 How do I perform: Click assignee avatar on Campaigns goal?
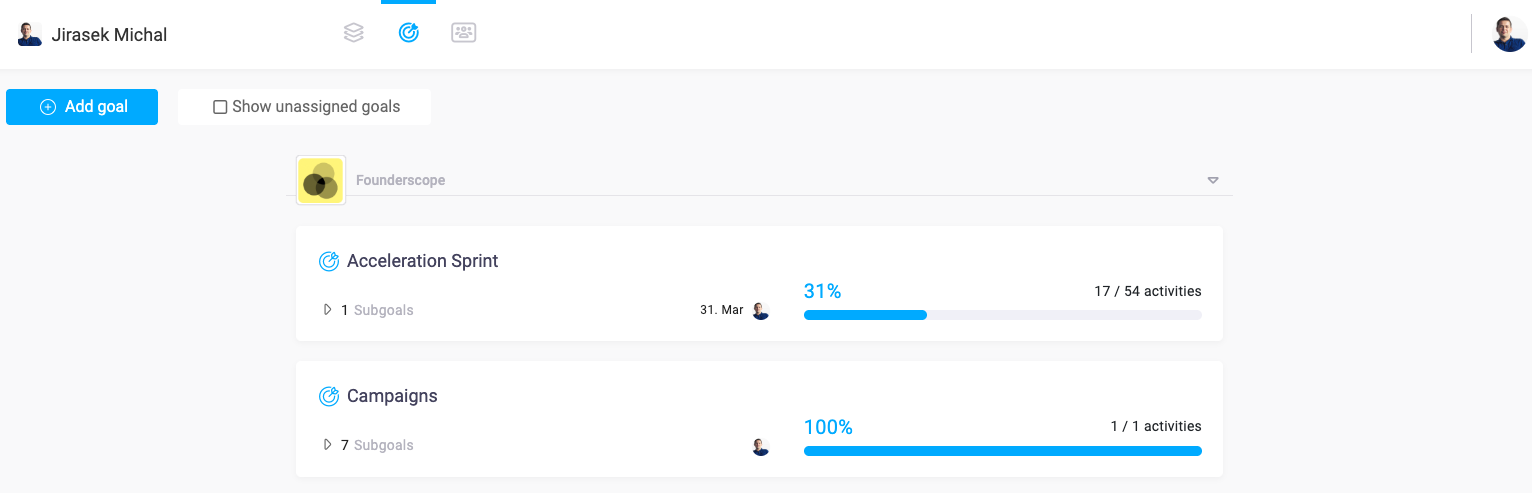coord(761,446)
